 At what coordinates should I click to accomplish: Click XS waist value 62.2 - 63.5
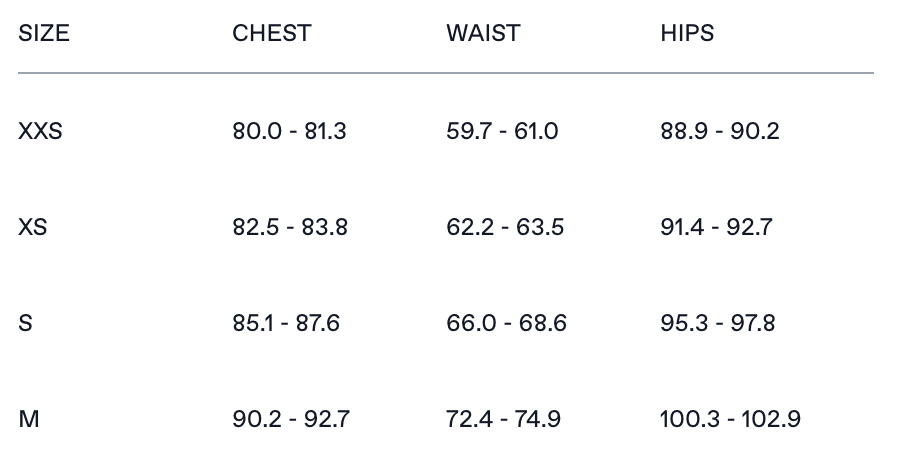pyautogui.click(x=505, y=227)
